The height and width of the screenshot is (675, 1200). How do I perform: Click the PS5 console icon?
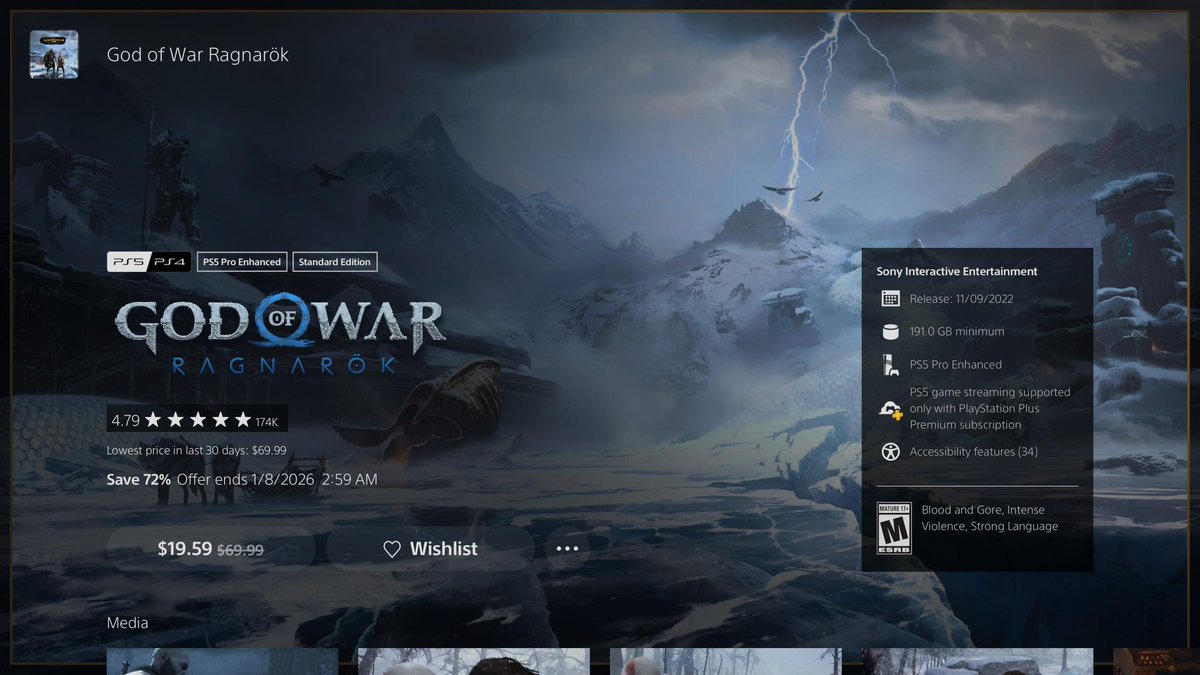coord(890,364)
